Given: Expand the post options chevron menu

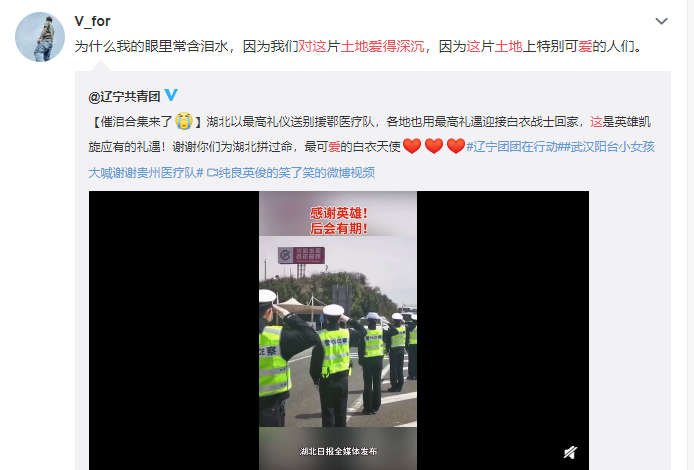Looking at the screenshot, I should tap(661, 21).
